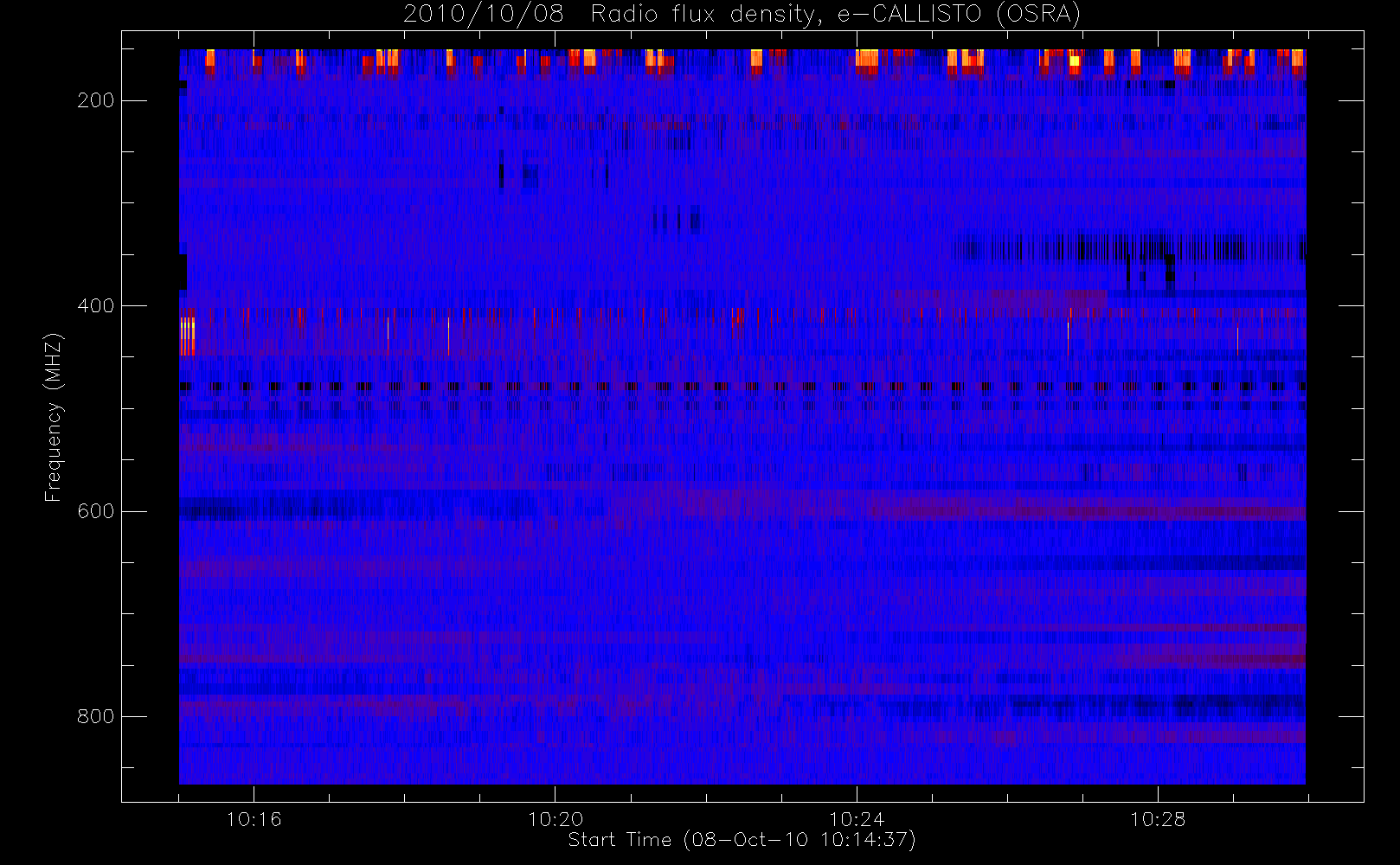Click the 10:24 time tick label

[857, 819]
